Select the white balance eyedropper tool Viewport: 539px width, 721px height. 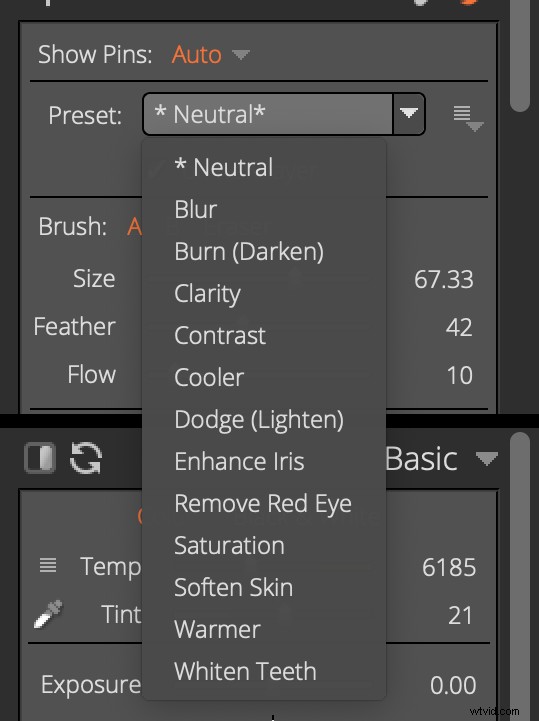48,614
